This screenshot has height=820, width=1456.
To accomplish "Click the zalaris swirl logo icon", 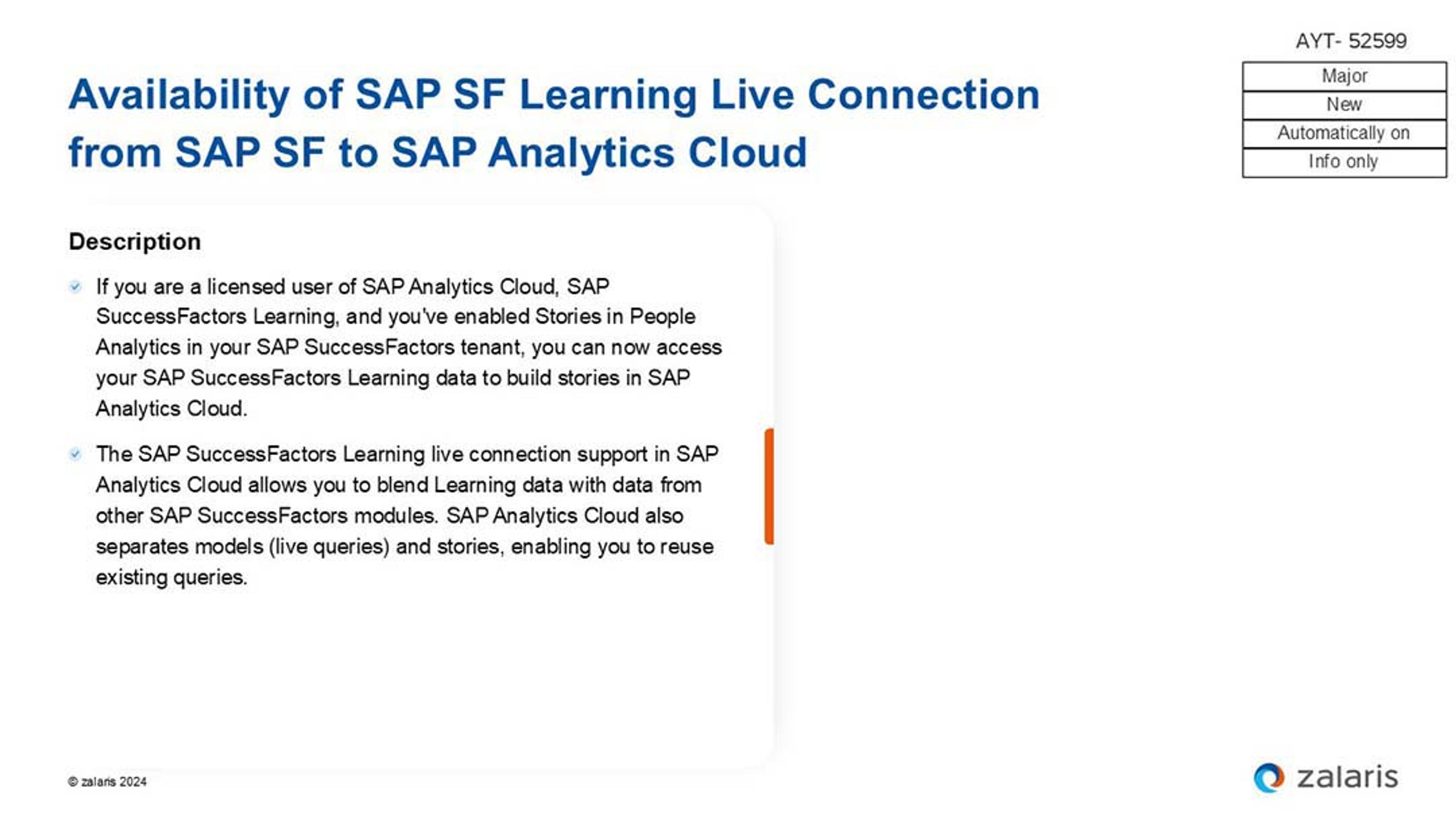I will coord(1268,778).
